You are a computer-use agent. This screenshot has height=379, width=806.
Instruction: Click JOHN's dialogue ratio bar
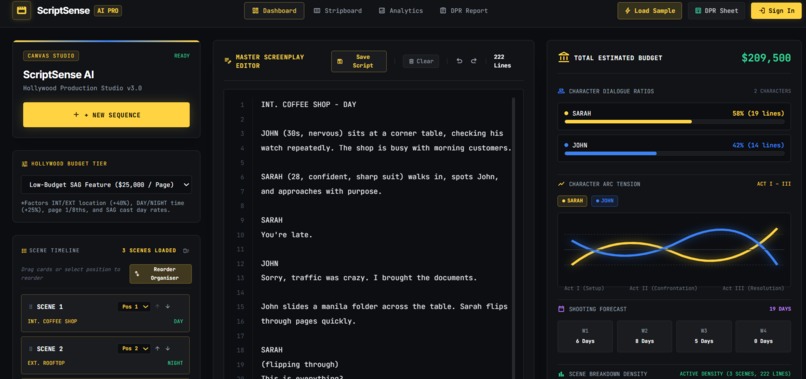point(674,153)
